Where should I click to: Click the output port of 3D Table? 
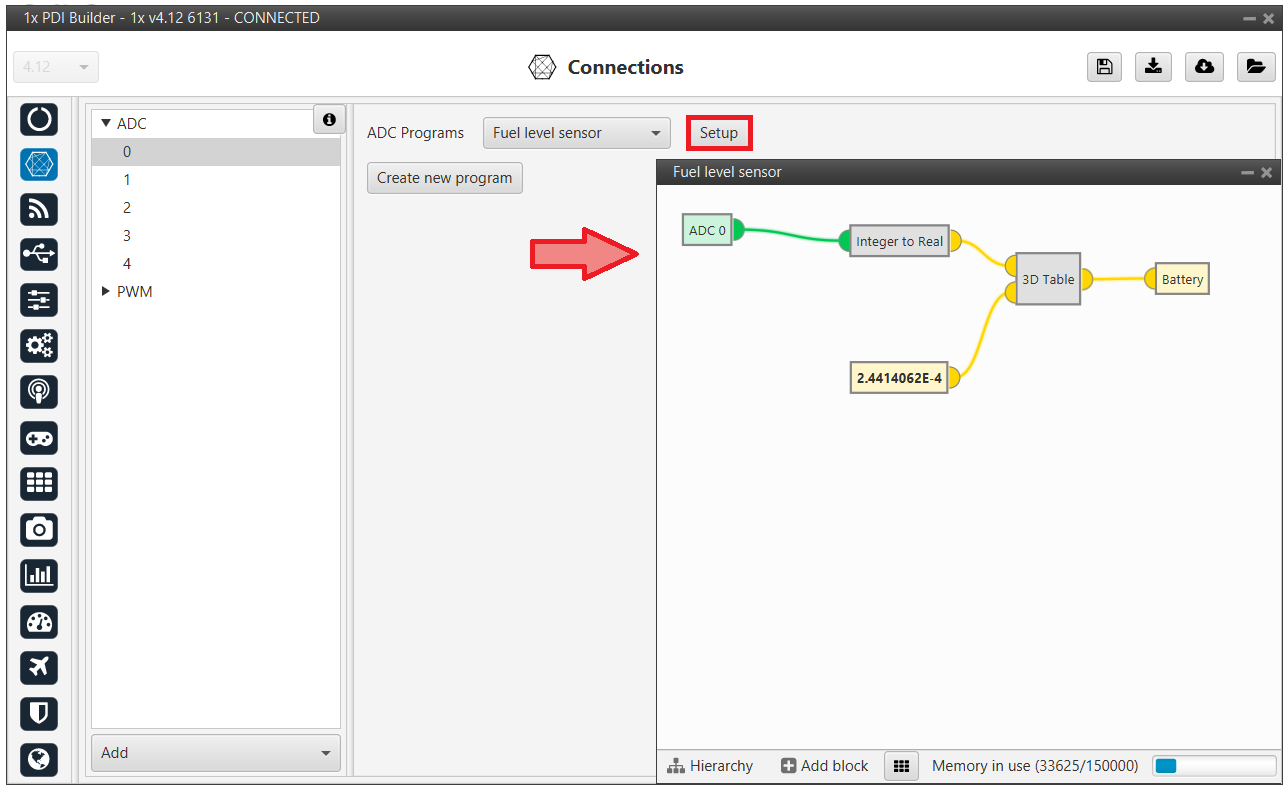1087,279
